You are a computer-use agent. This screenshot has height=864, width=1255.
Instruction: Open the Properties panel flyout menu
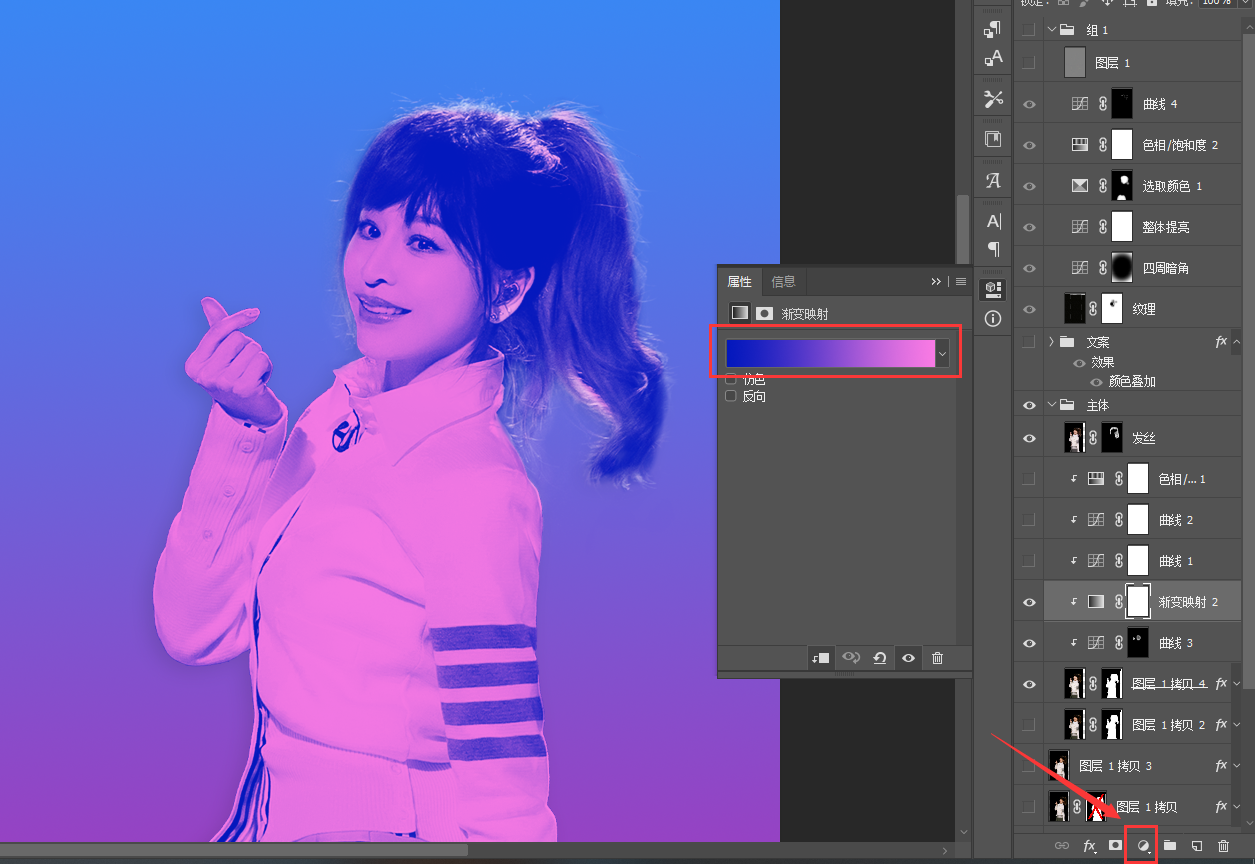click(961, 282)
